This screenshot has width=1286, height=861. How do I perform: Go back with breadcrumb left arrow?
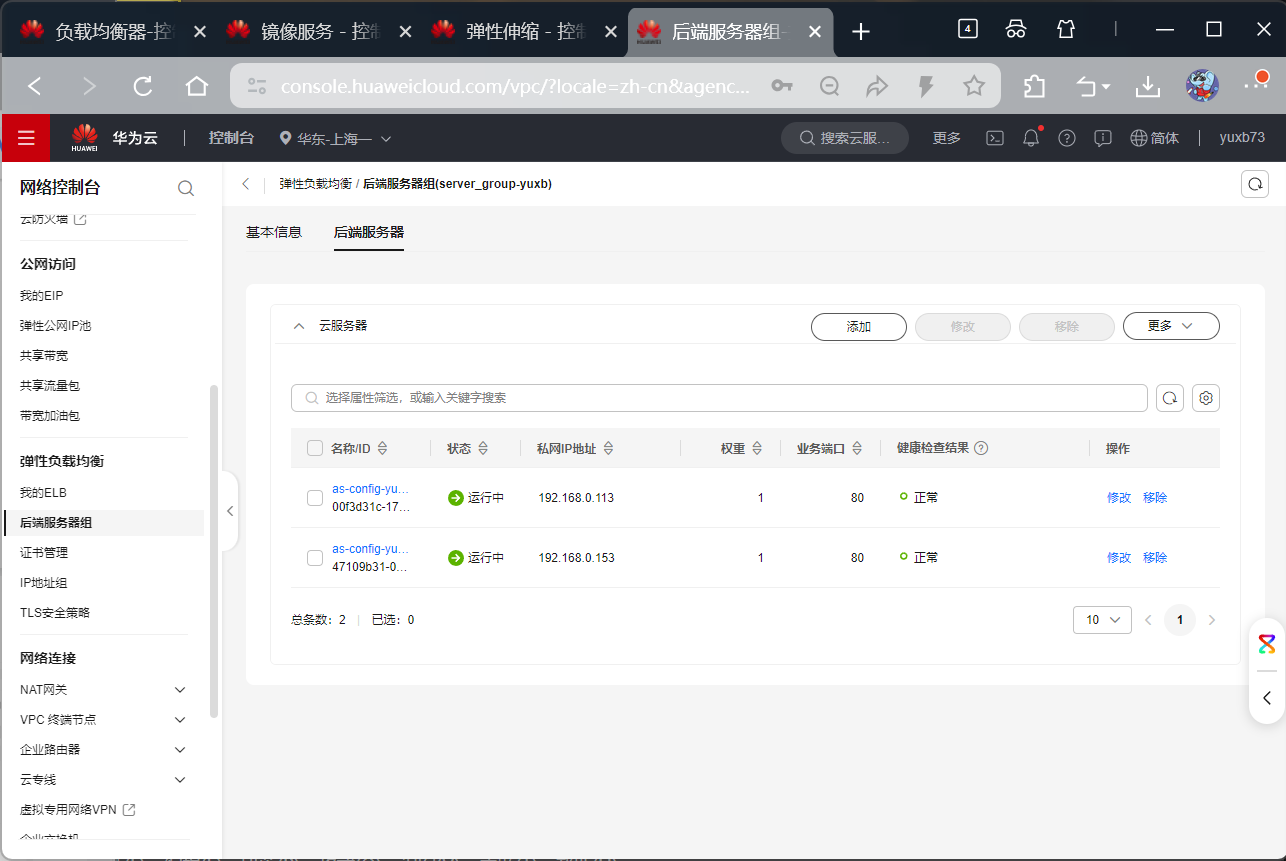click(246, 184)
